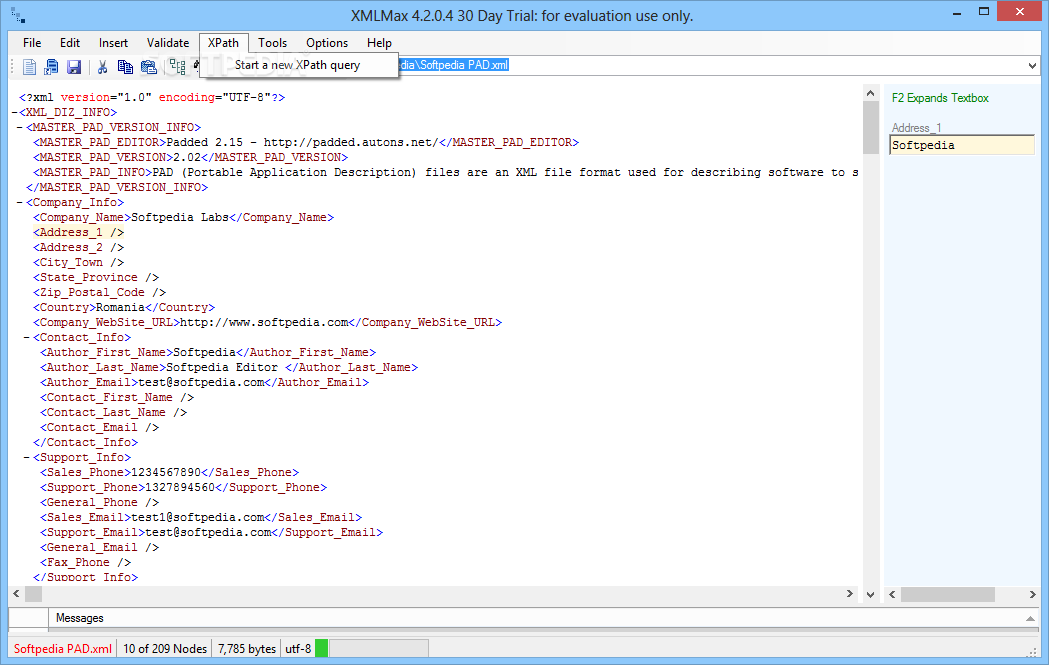The height and width of the screenshot is (665, 1049).
Task: Open the Help menu
Action: 379,43
